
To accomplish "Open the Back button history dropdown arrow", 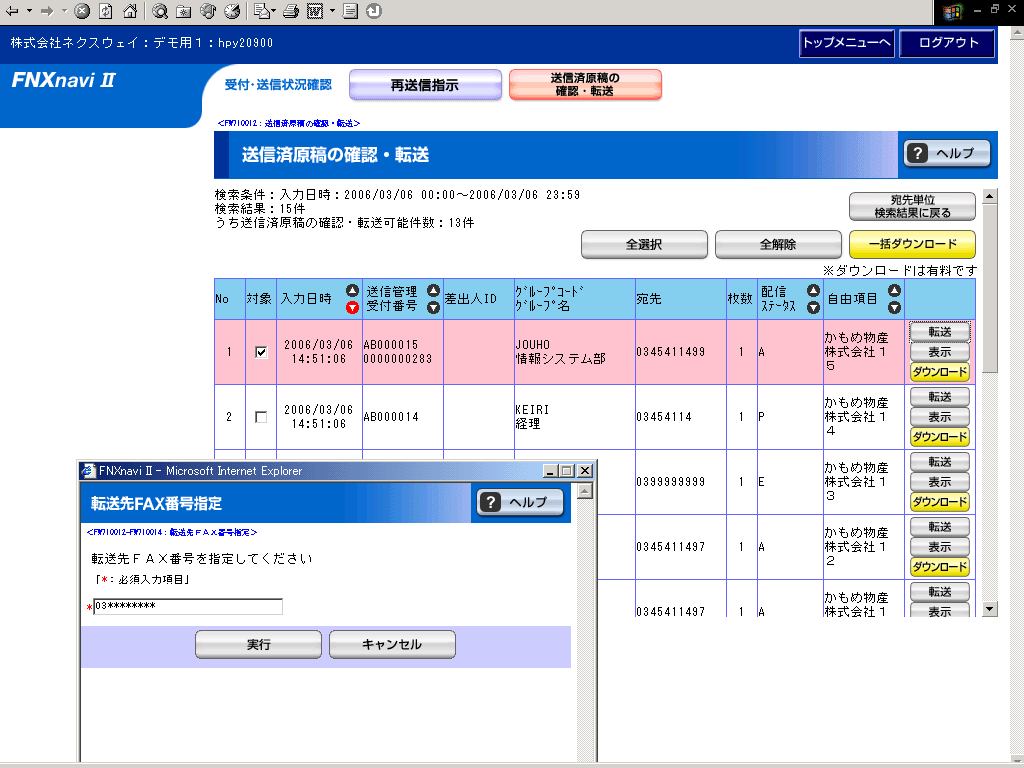I will tap(29, 12).
